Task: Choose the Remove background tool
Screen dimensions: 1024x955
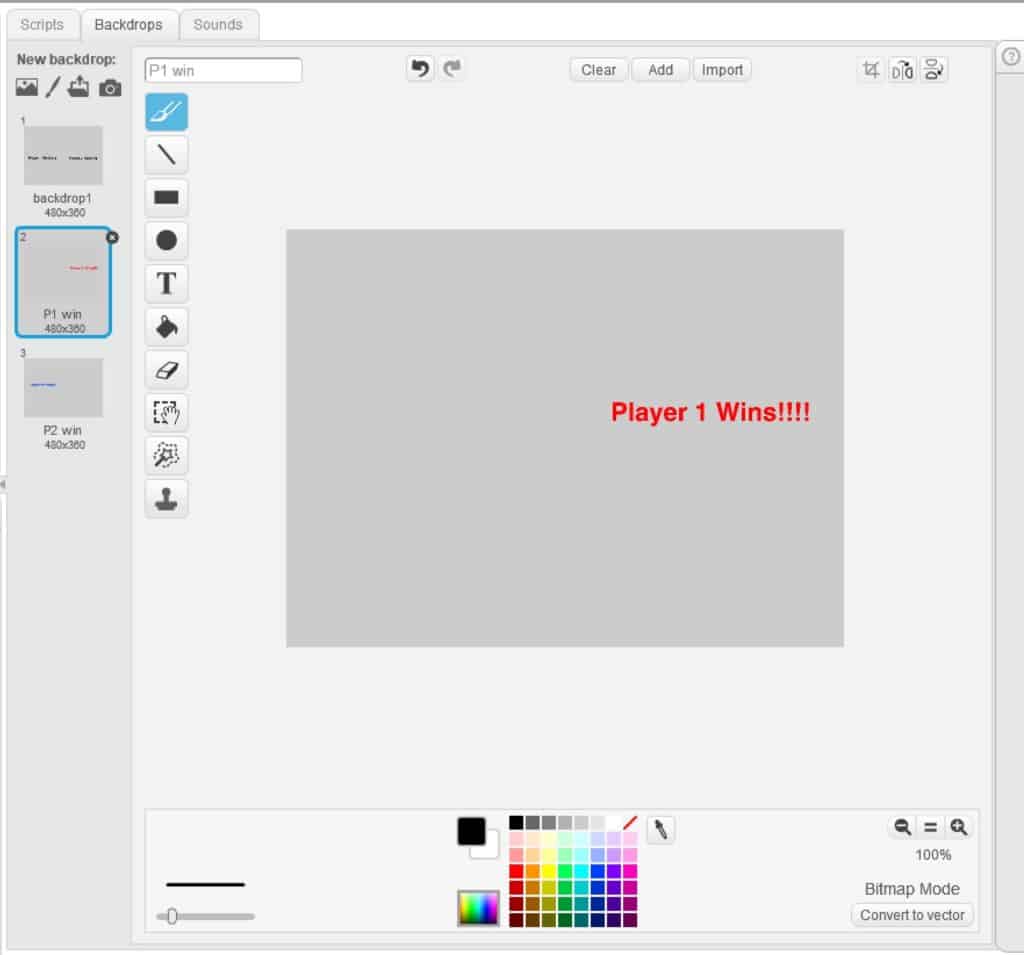Action: [166, 456]
